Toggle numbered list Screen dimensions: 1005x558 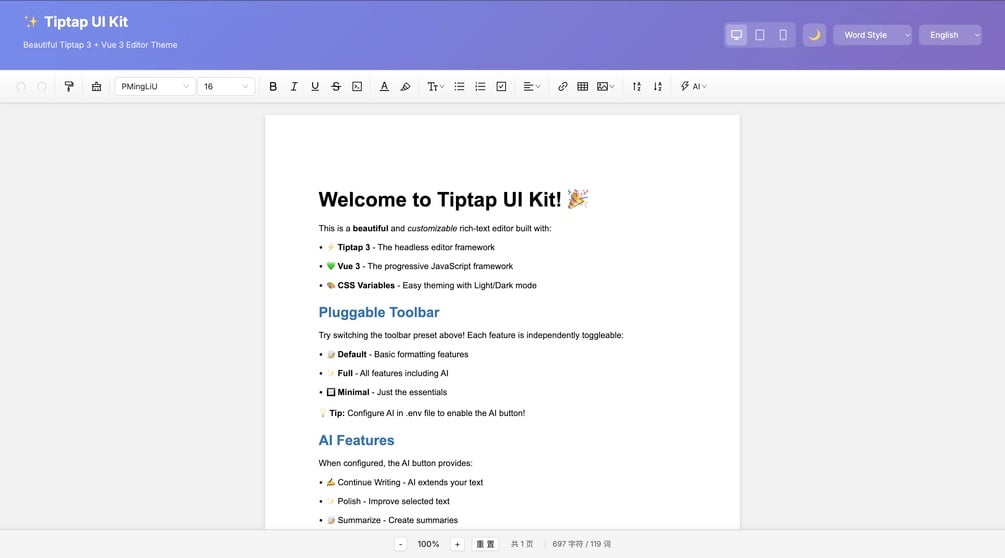tap(480, 86)
